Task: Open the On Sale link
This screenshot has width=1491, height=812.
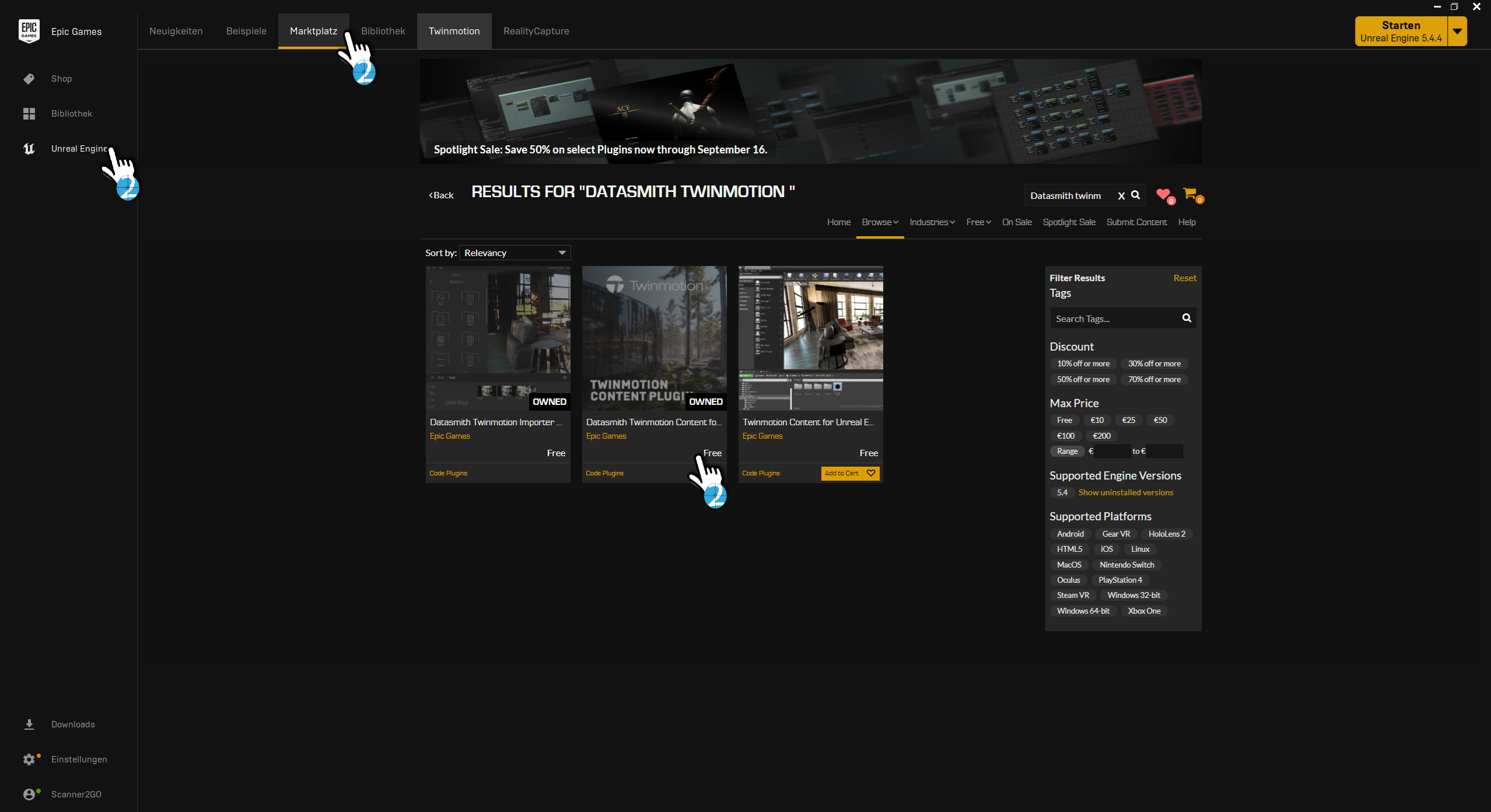Action: (x=1017, y=222)
